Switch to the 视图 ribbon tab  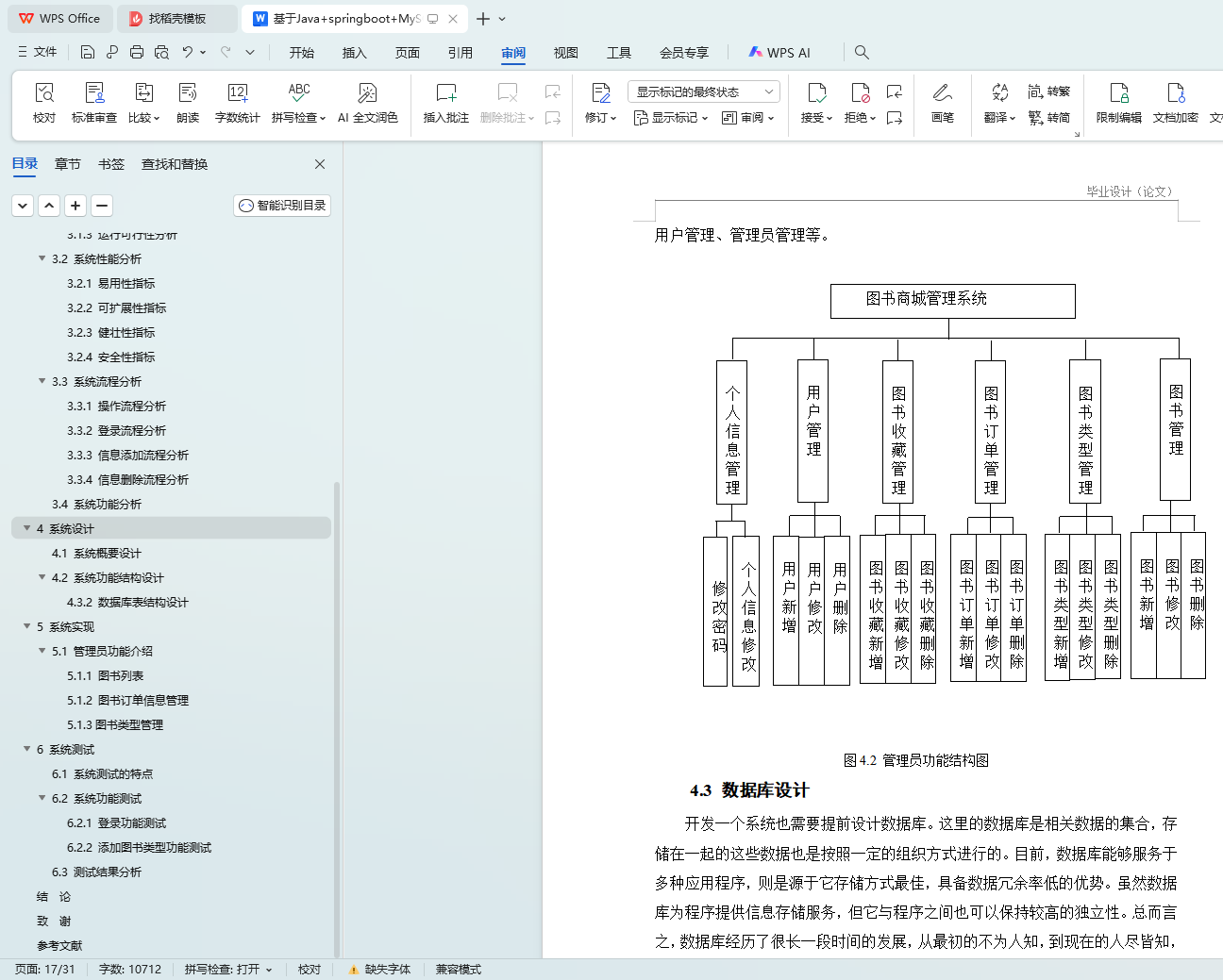pyautogui.click(x=566, y=53)
